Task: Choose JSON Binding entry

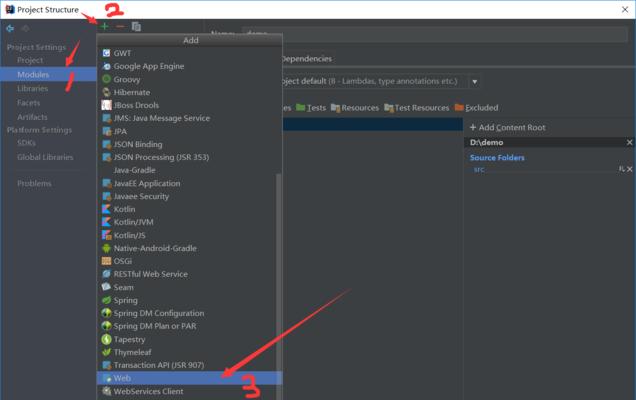Action: click(x=189, y=144)
